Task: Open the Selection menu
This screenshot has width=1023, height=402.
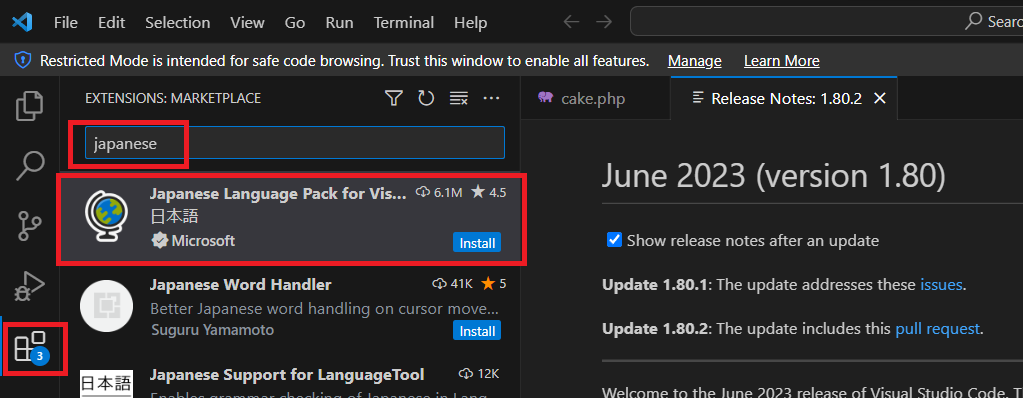Action: 177,23
